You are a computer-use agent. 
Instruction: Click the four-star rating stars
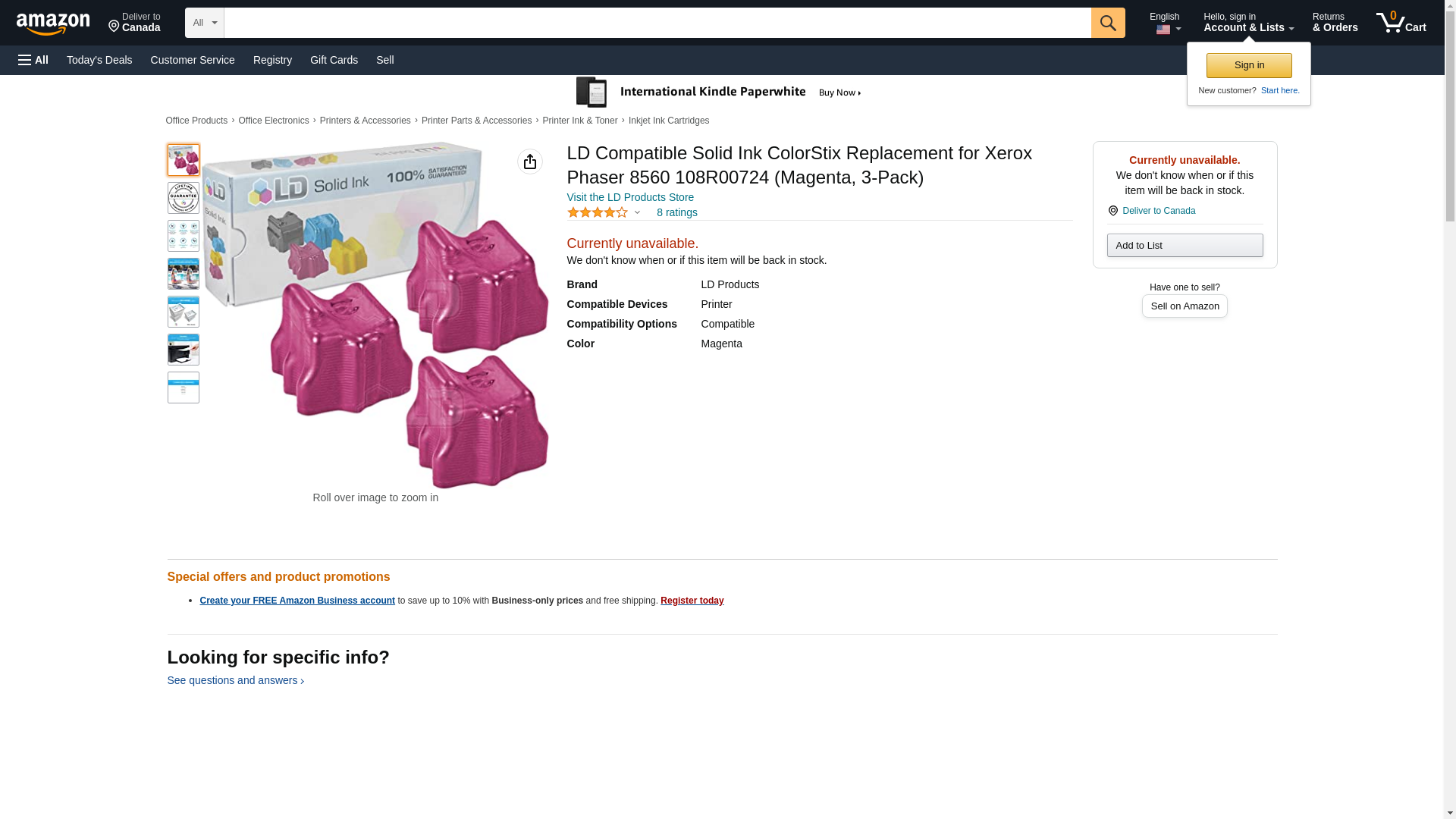(x=598, y=213)
